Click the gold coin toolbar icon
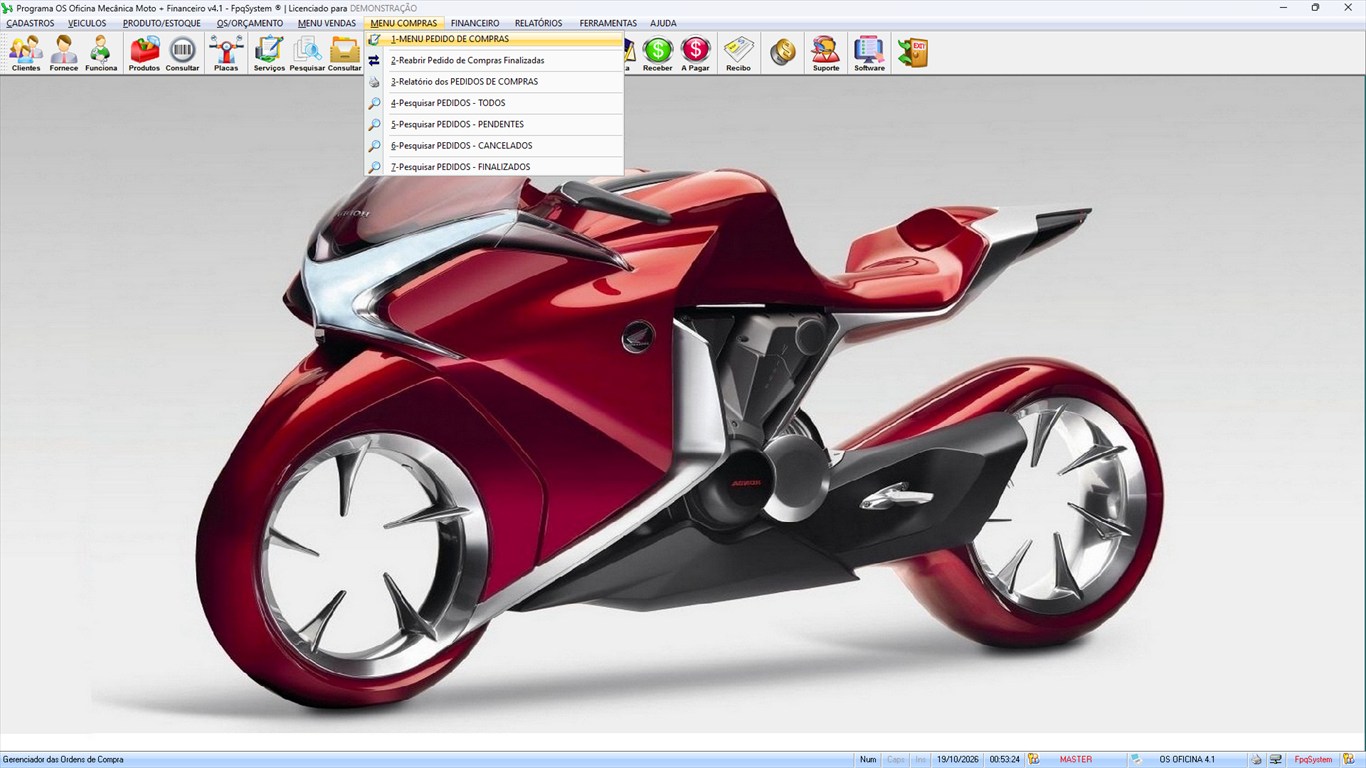The width and height of the screenshot is (1366, 768). pyautogui.click(x=783, y=53)
